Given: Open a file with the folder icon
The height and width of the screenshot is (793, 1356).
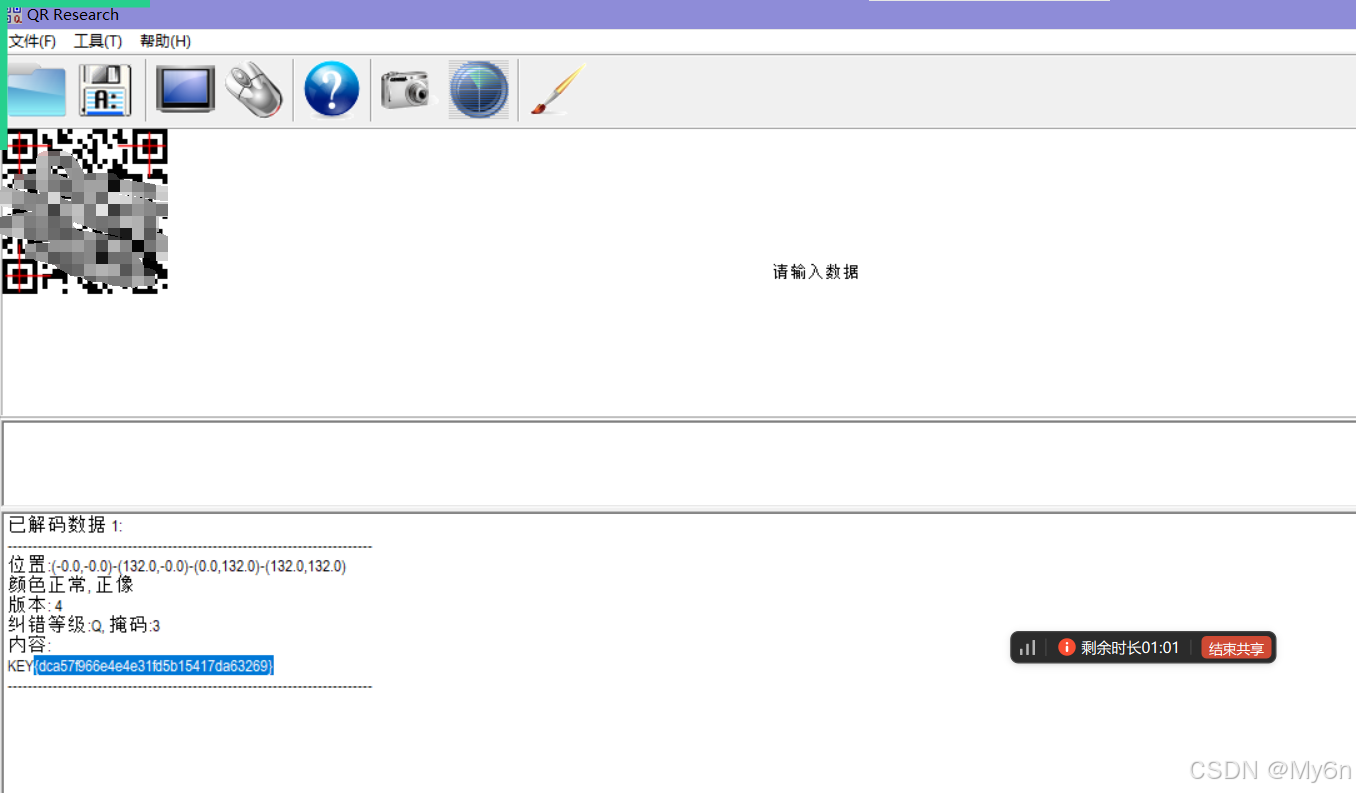Looking at the screenshot, I should (36, 91).
